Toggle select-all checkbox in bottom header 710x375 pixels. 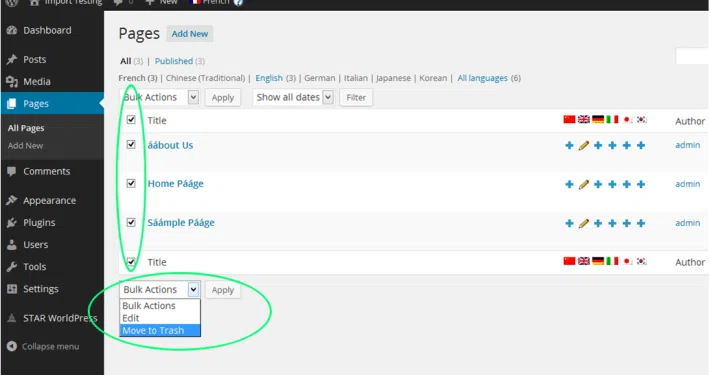point(131,262)
